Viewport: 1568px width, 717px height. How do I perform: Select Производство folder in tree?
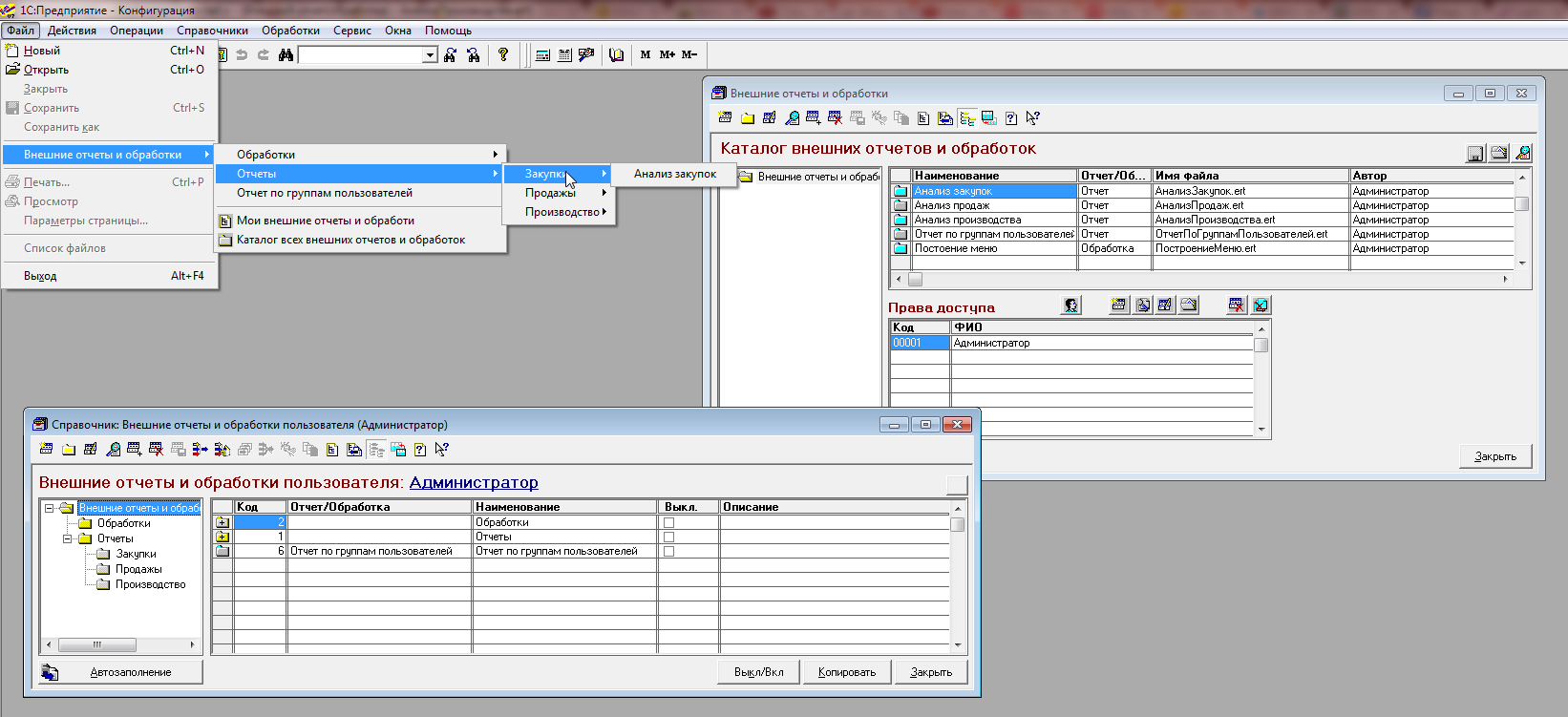(150, 584)
